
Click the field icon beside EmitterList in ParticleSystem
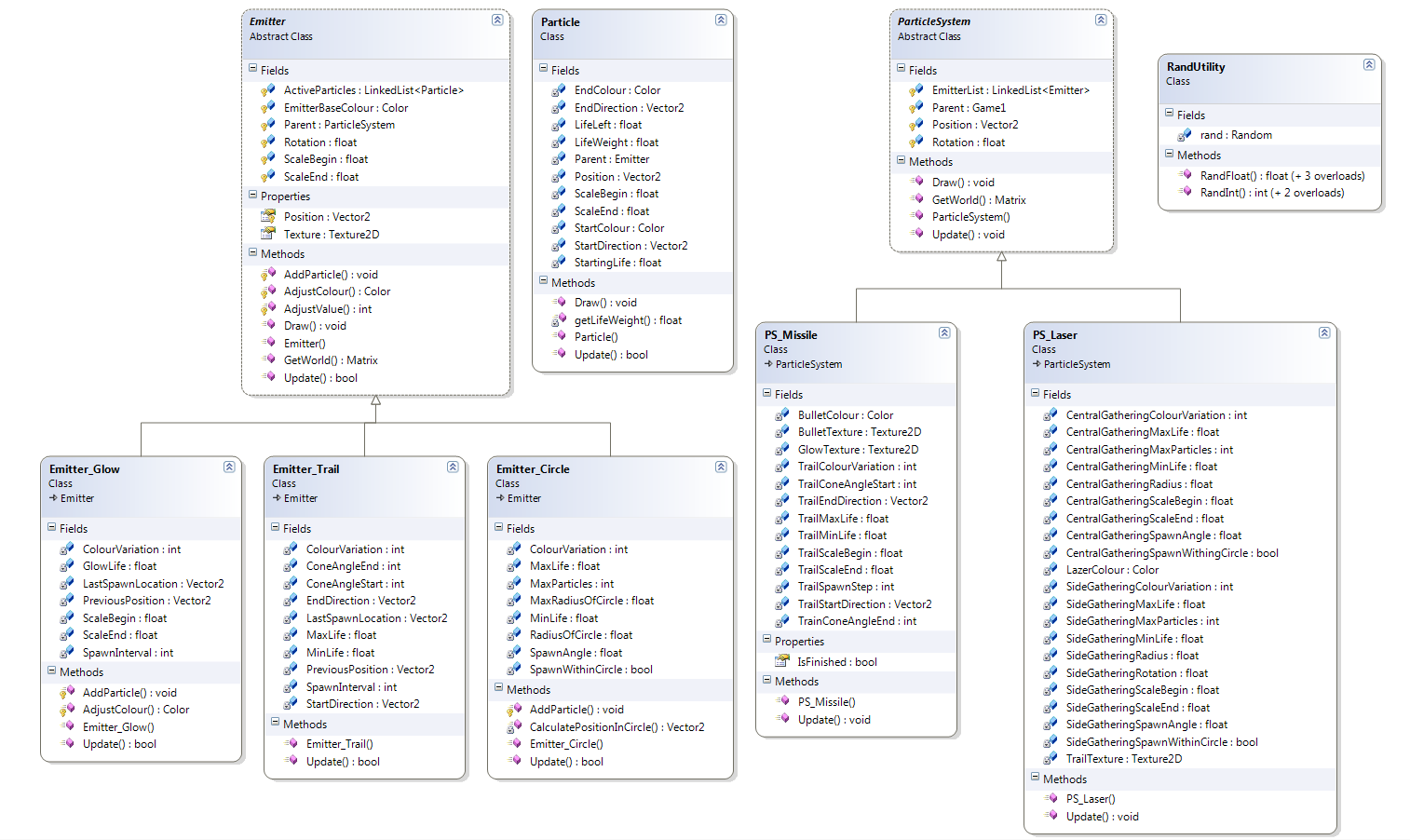(x=915, y=90)
